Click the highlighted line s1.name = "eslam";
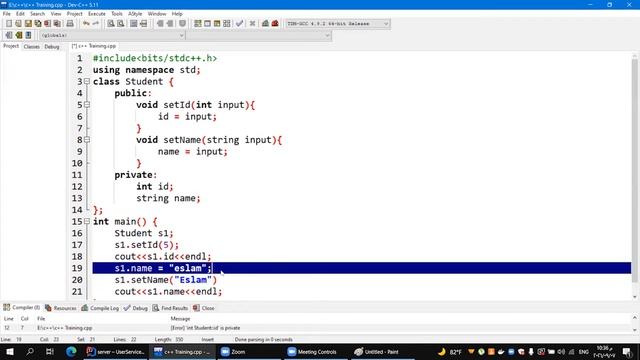 [x=362, y=268]
